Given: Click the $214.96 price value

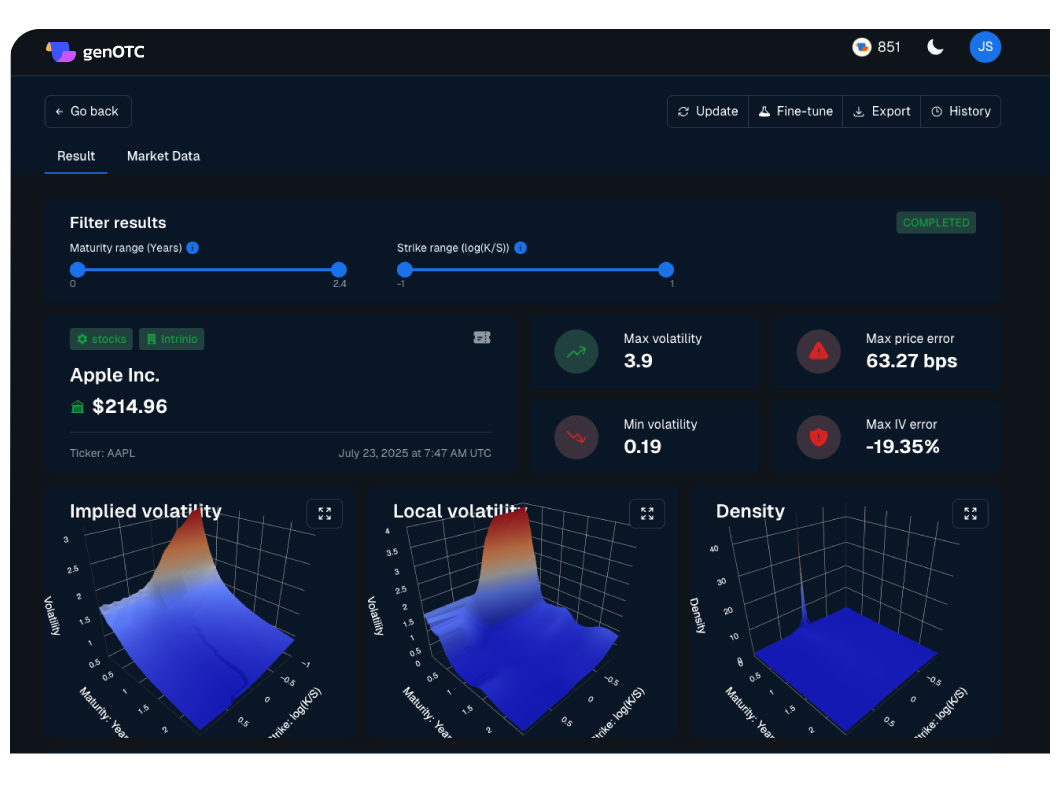Looking at the screenshot, I should pyautogui.click(x=130, y=406).
